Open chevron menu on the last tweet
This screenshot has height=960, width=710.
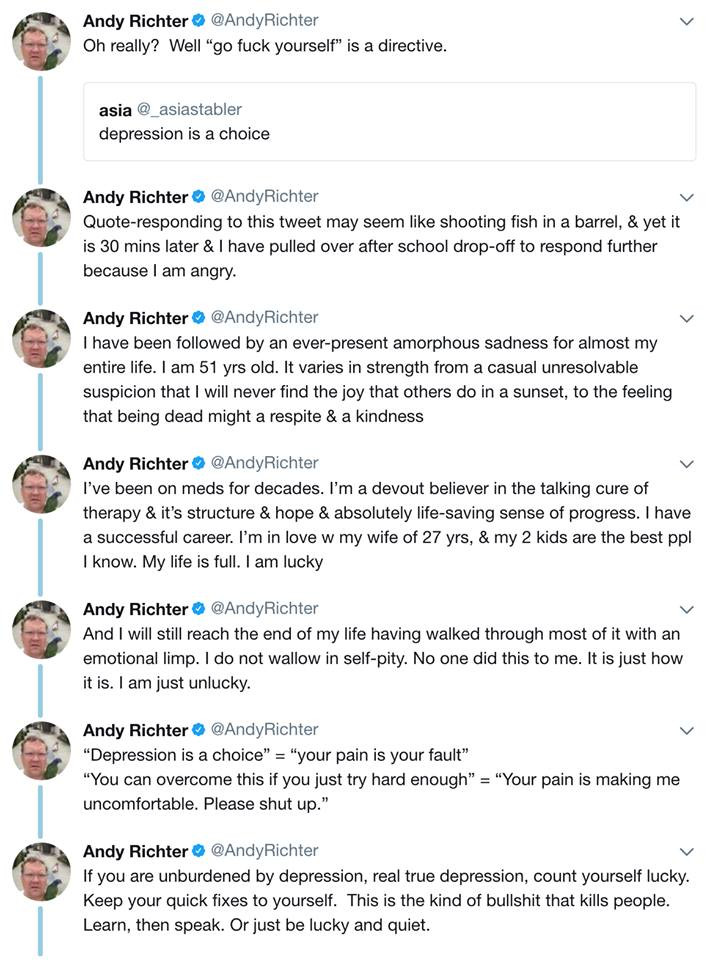coord(686,851)
